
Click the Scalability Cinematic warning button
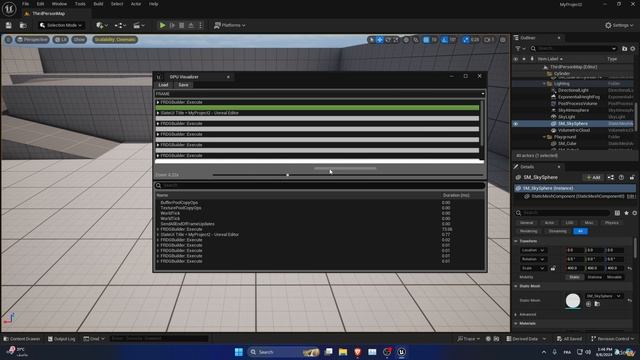pyautogui.click(x=115, y=40)
